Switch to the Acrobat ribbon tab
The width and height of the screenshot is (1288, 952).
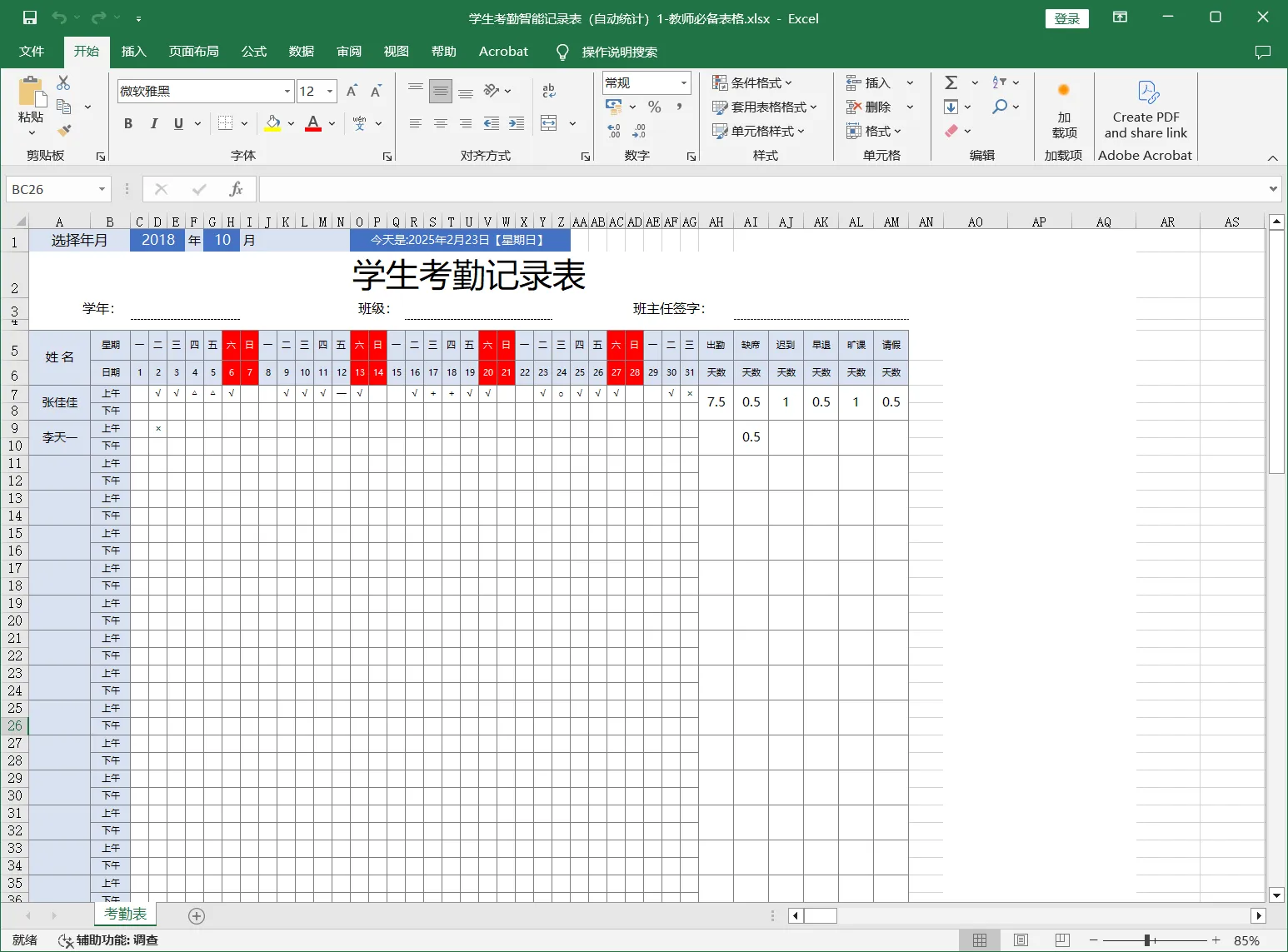[503, 52]
